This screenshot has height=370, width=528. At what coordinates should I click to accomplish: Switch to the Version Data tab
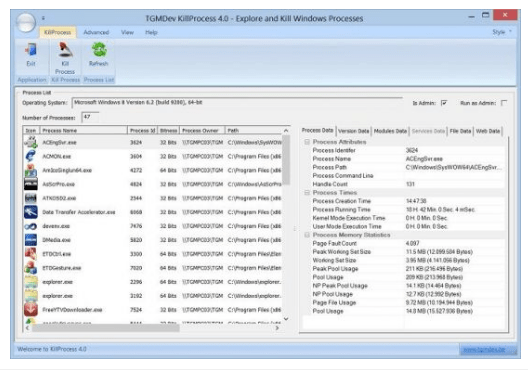pos(354,131)
